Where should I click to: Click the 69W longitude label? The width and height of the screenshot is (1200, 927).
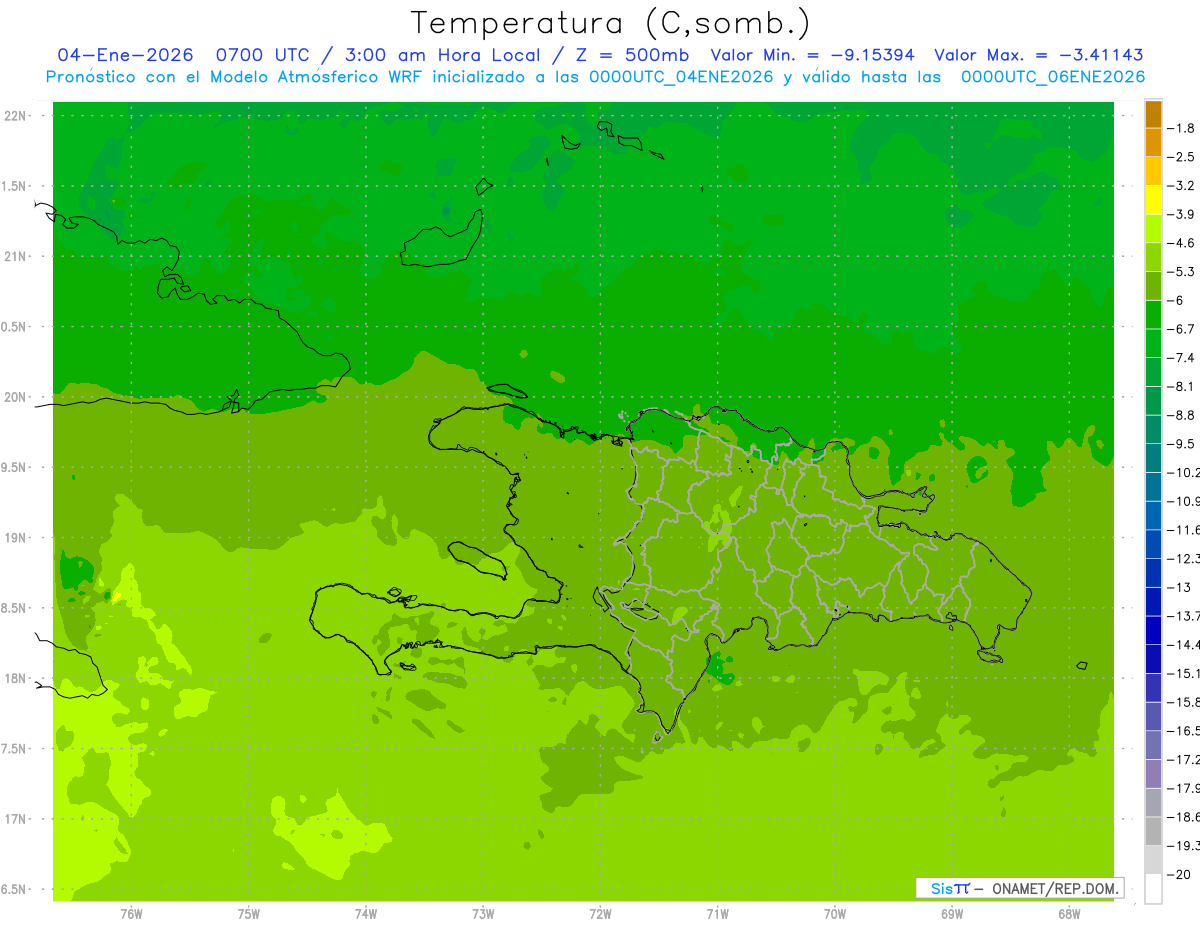coord(952,914)
